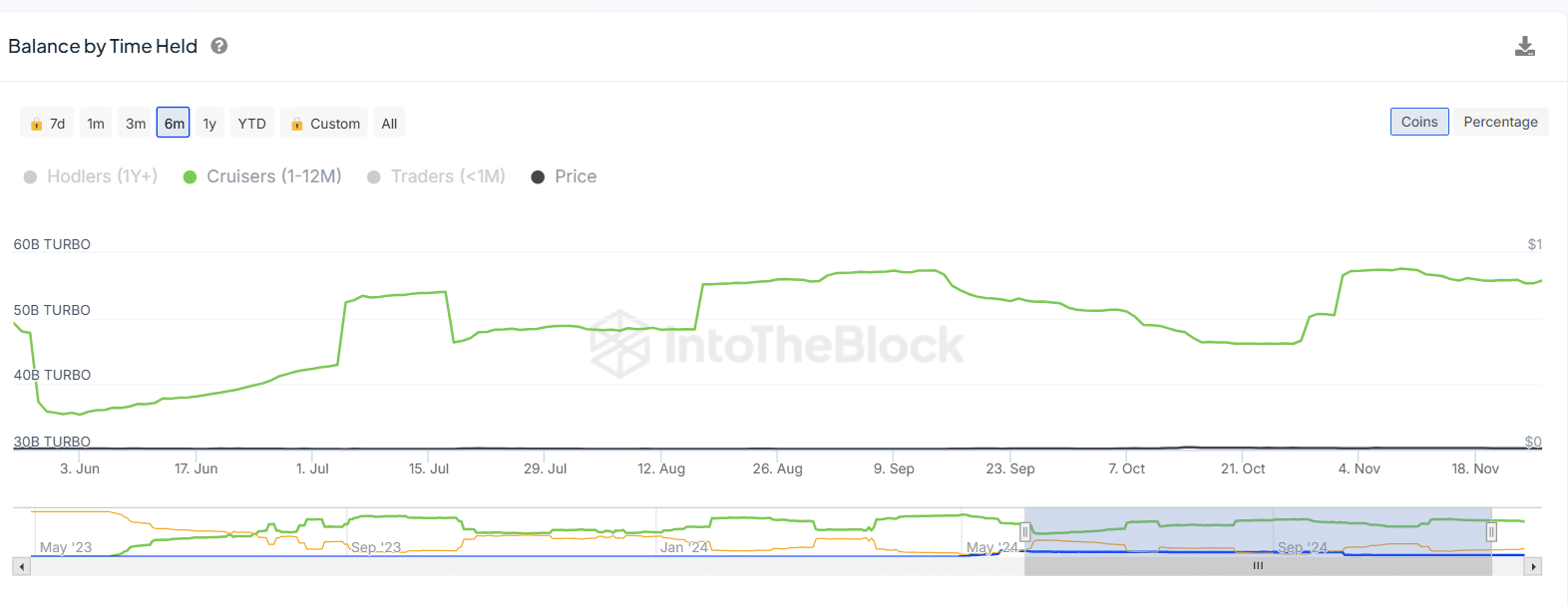Click the download chart icon
Image resolution: width=1568 pixels, height=606 pixels.
coord(1524,46)
